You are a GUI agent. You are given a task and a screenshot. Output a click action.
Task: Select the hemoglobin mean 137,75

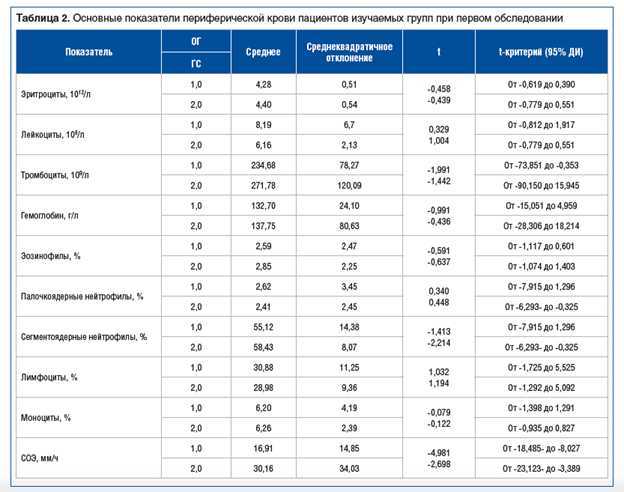point(263,226)
